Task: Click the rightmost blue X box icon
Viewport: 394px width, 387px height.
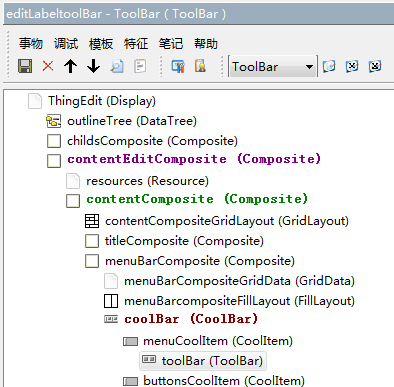Action: tap(375, 66)
